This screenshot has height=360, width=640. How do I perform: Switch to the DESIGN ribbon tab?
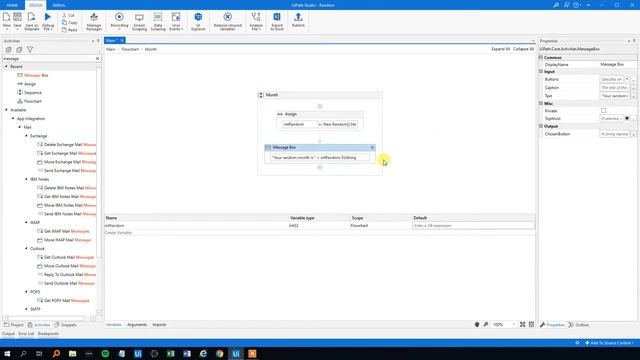[36, 5]
